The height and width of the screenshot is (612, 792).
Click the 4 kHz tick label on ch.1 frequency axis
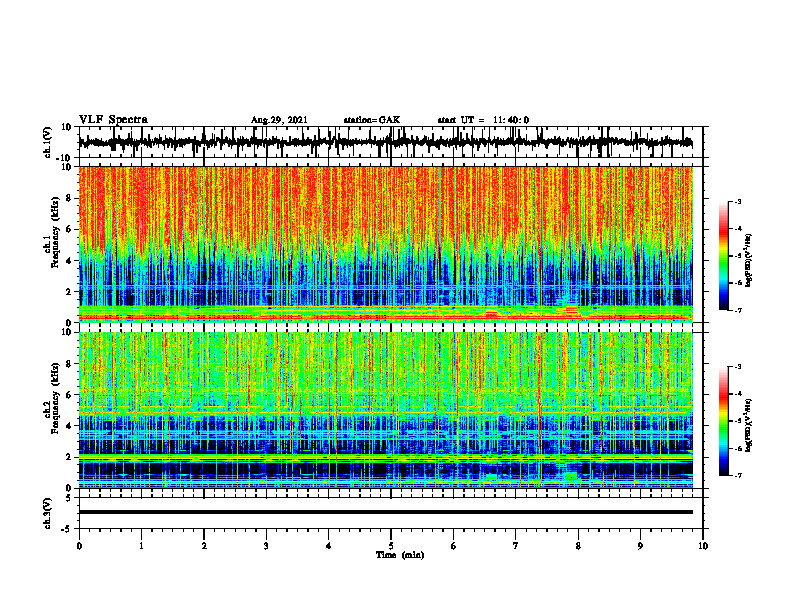(69, 261)
